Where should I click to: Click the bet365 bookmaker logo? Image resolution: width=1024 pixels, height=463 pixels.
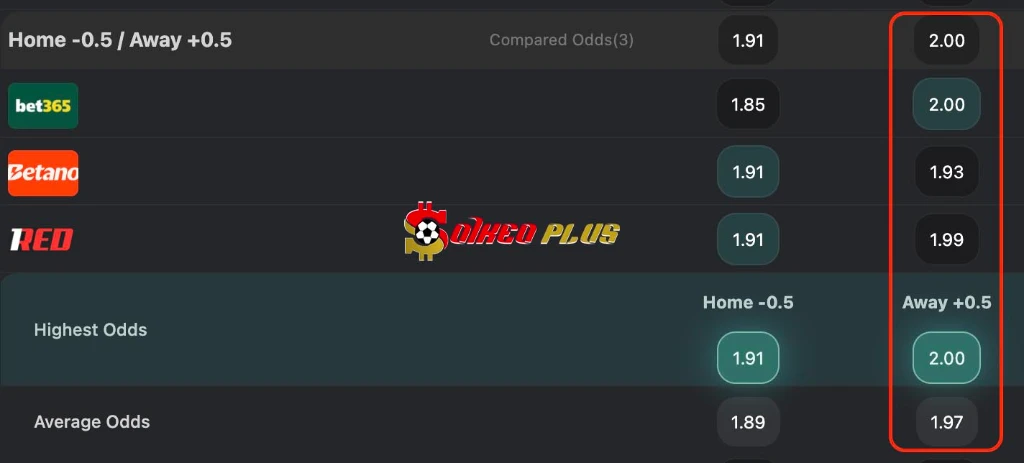tap(43, 106)
